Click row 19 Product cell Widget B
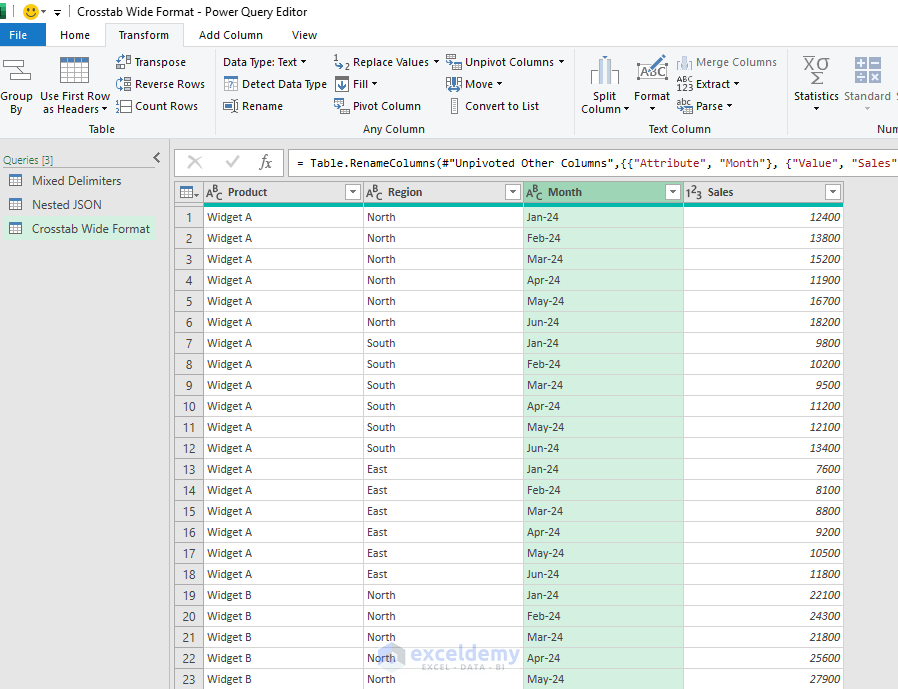Image resolution: width=898 pixels, height=689 pixels. coord(283,596)
